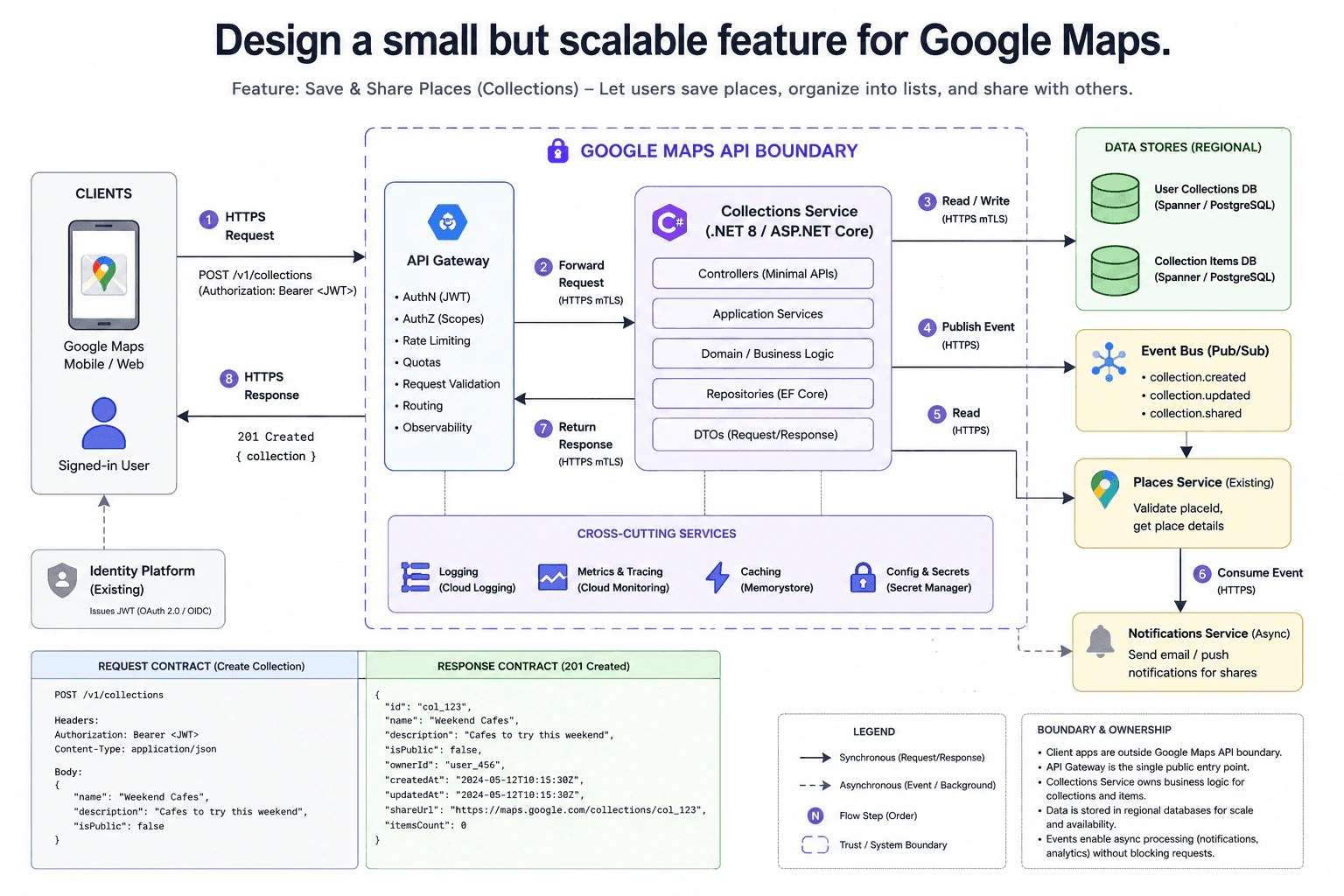The image size is (1344, 896).
Task: Click the "Caching (Memorystore)" label
Action: 777,579
